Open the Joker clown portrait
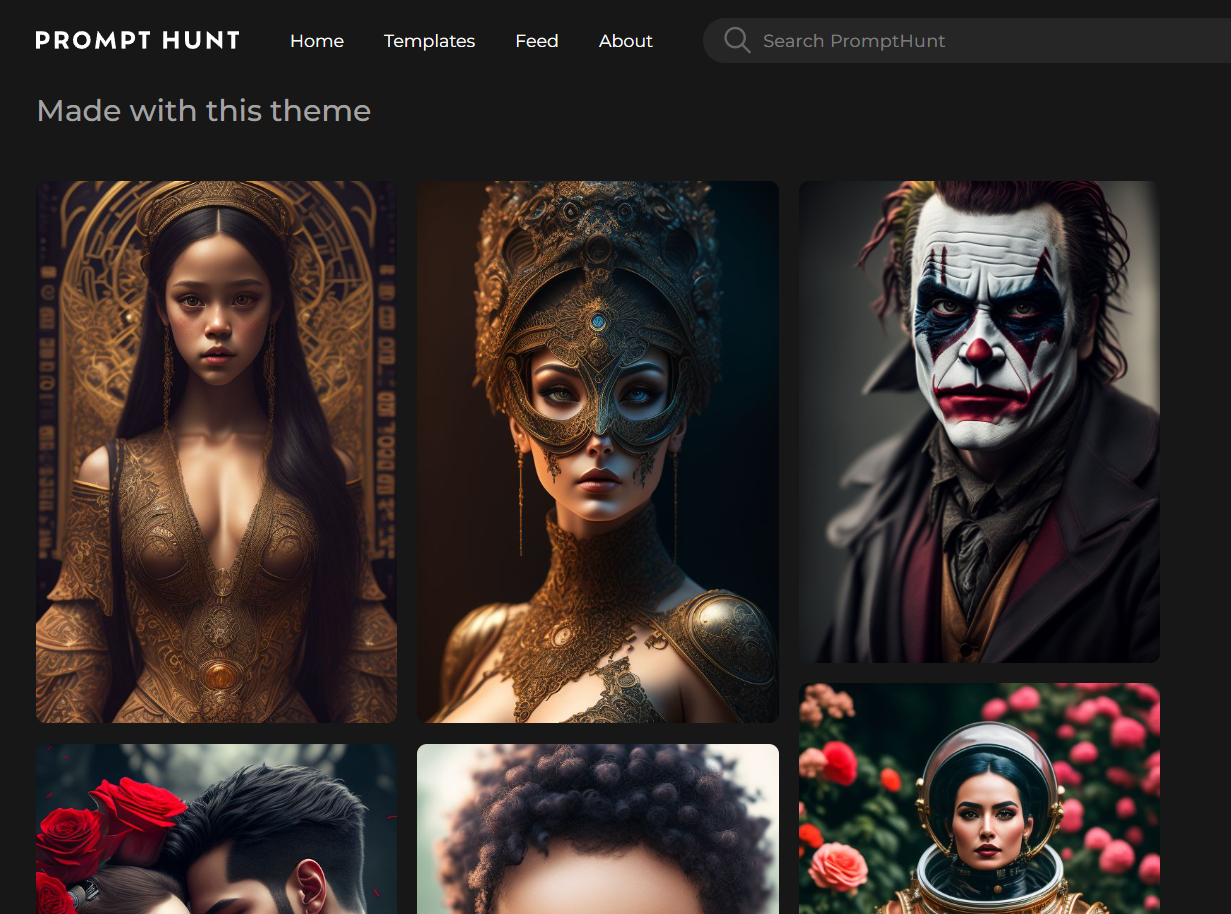This screenshot has width=1231, height=914. pos(979,422)
